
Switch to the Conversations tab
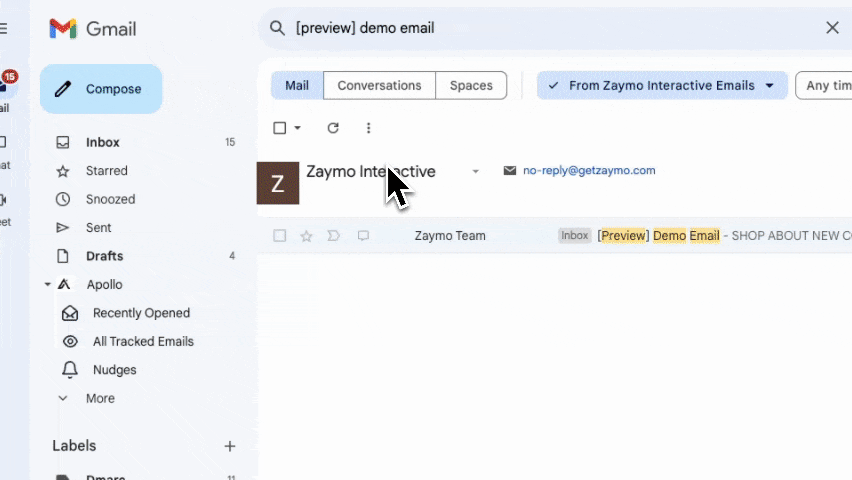coord(379,86)
